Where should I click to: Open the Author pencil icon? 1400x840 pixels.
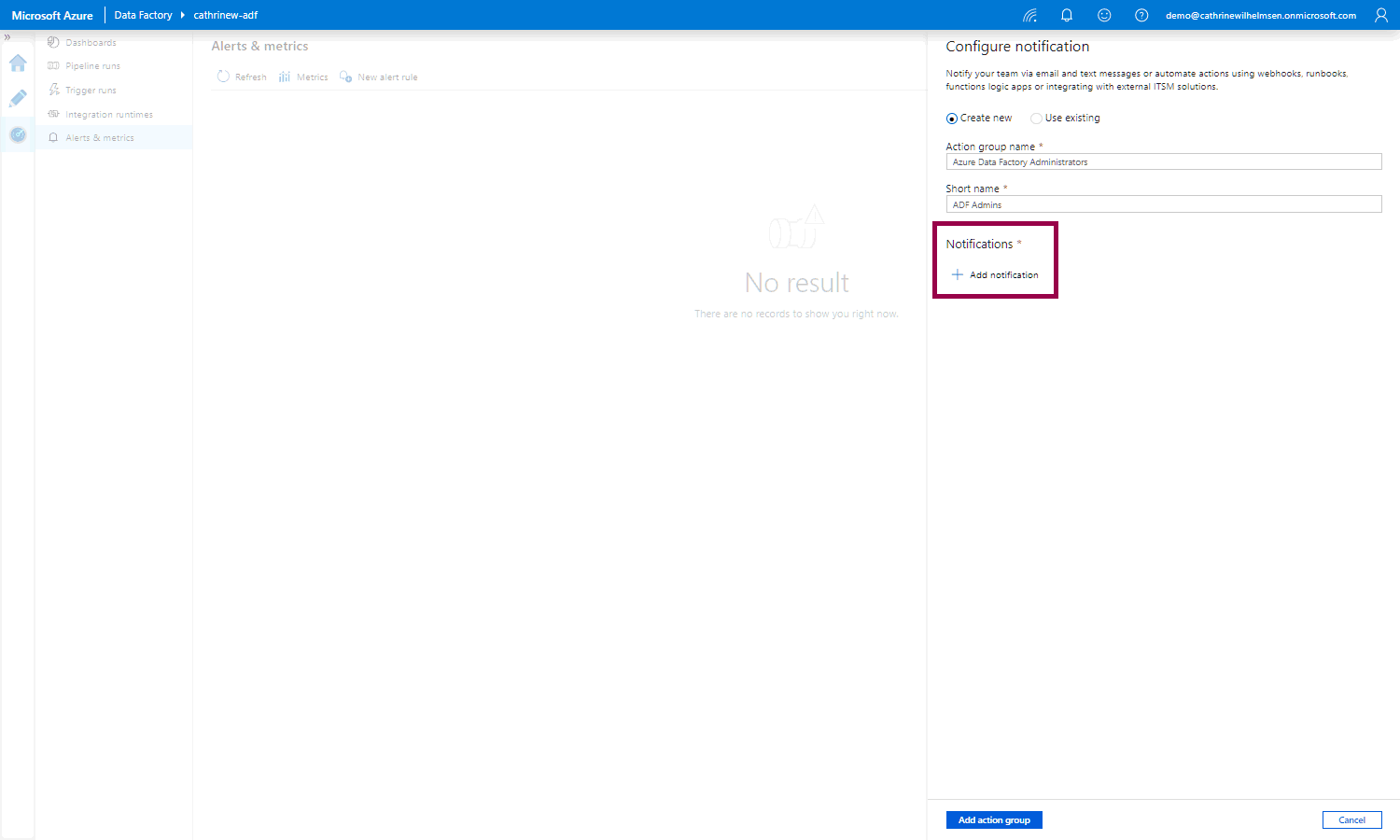click(18, 99)
